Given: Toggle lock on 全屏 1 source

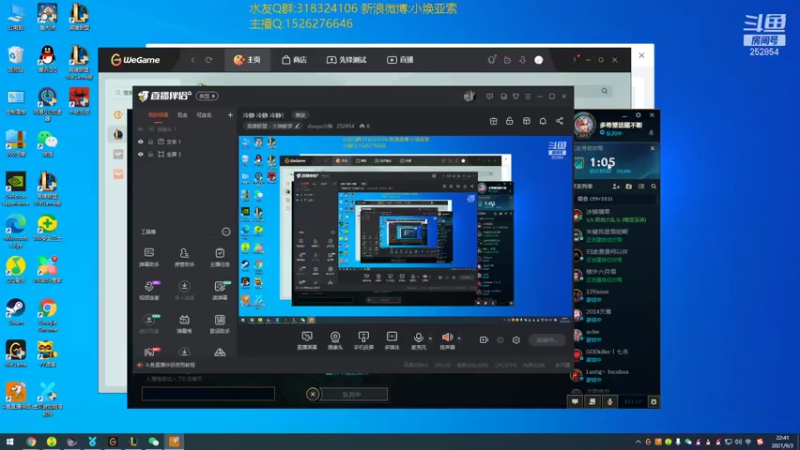Looking at the screenshot, I should click(x=151, y=154).
